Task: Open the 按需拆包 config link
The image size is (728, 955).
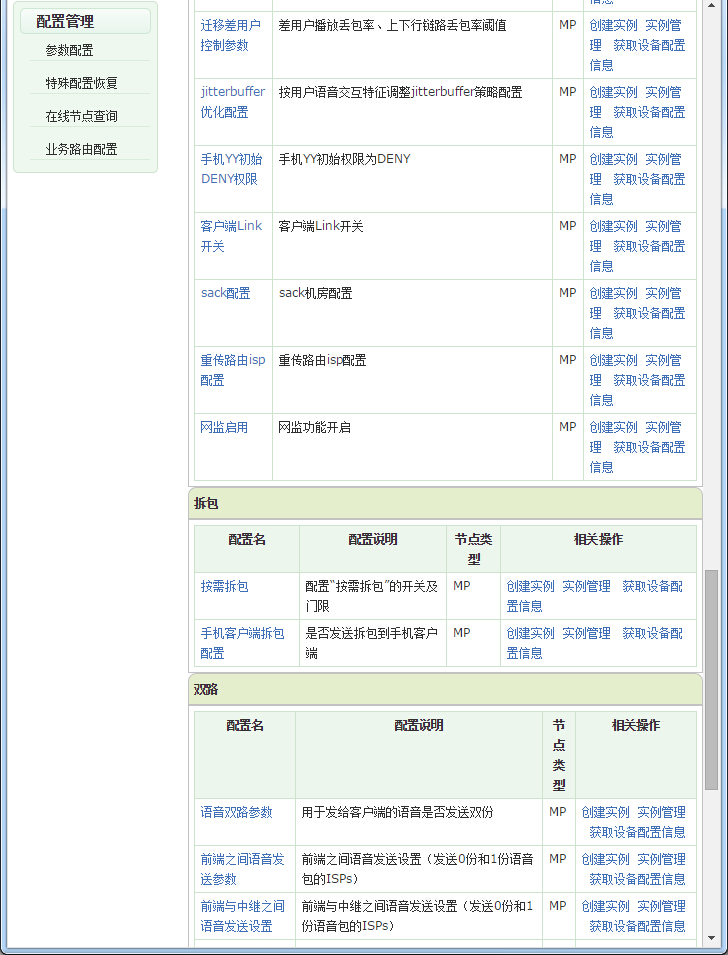Action: coord(224,587)
